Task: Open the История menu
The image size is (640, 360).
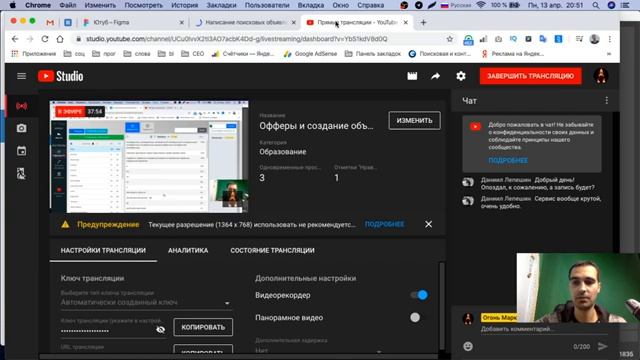Action: point(184,5)
